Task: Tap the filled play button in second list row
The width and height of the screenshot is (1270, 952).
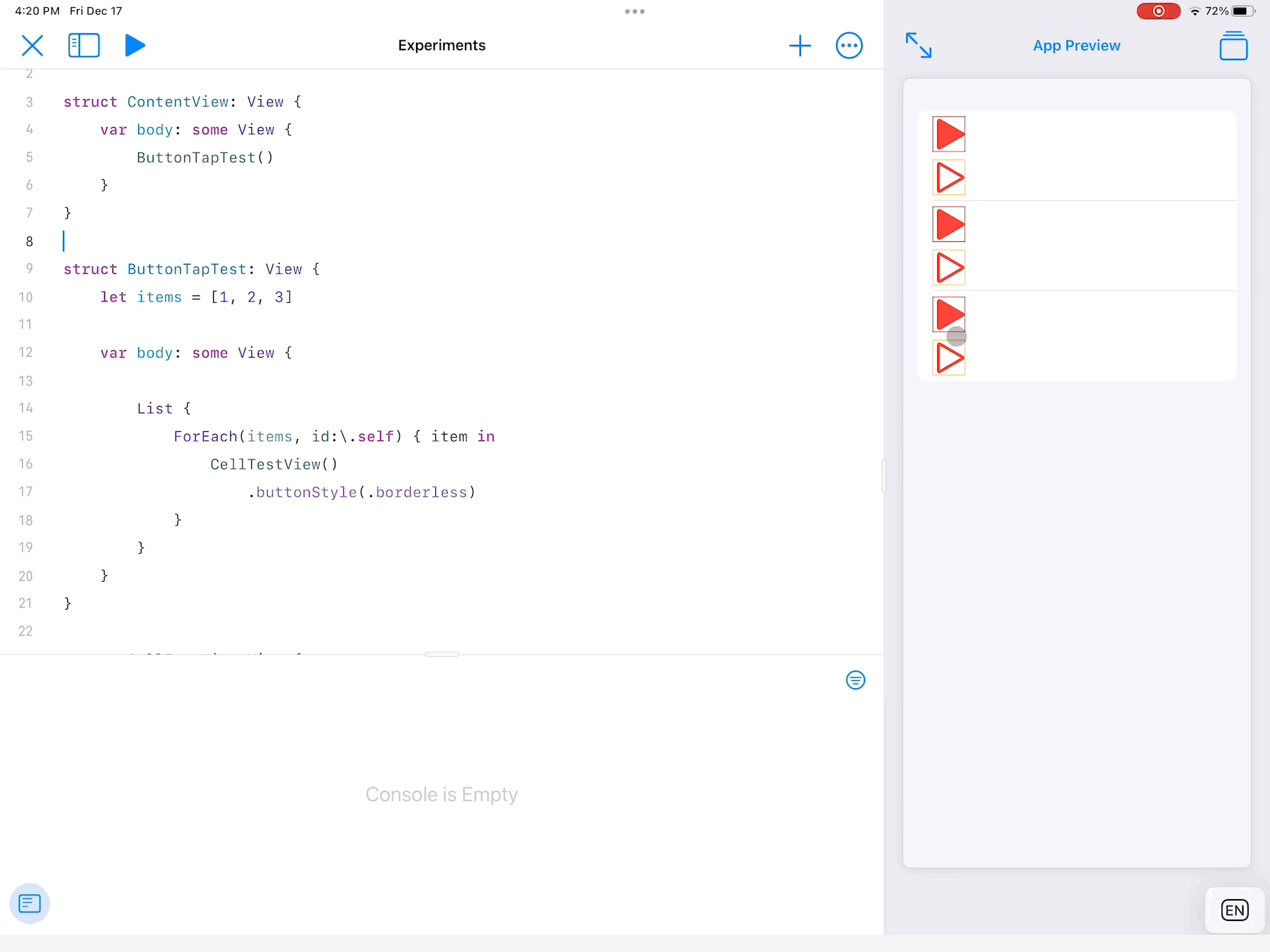Action: click(x=949, y=224)
